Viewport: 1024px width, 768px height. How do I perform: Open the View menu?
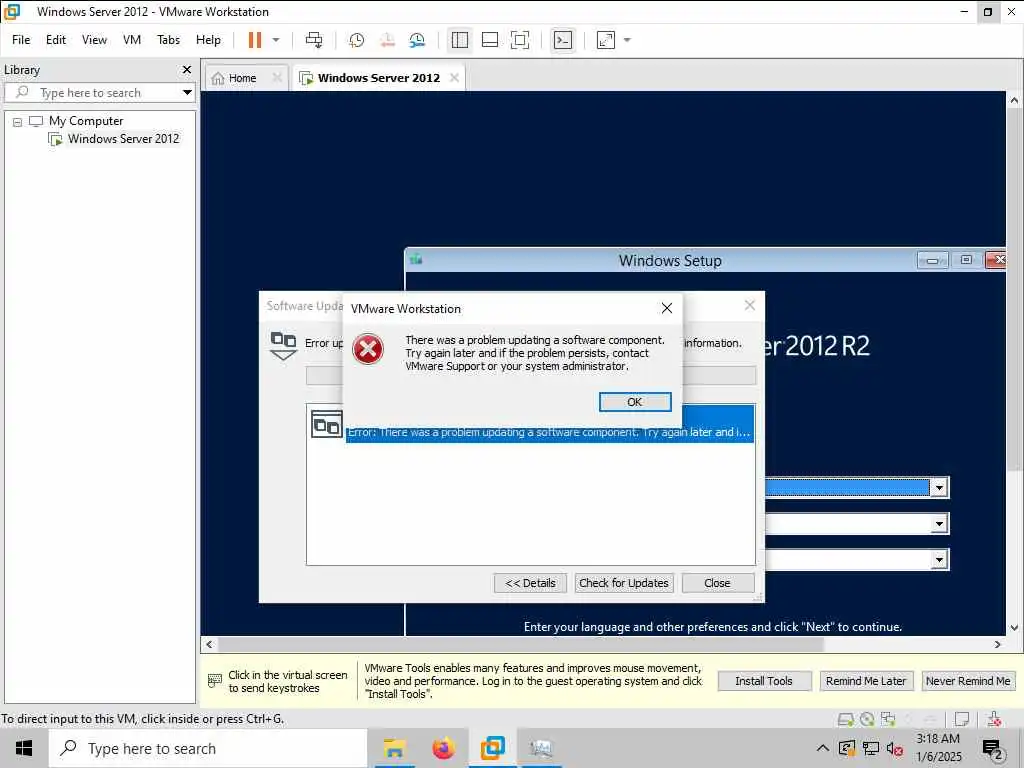(94, 40)
